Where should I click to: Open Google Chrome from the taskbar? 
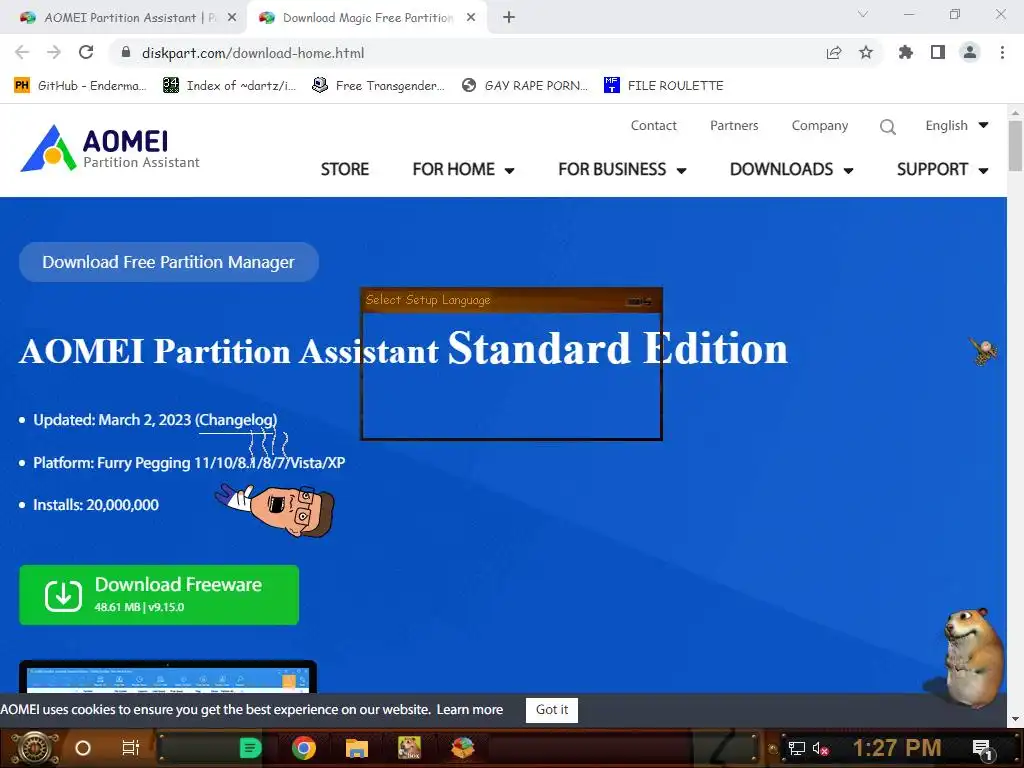(x=304, y=748)
